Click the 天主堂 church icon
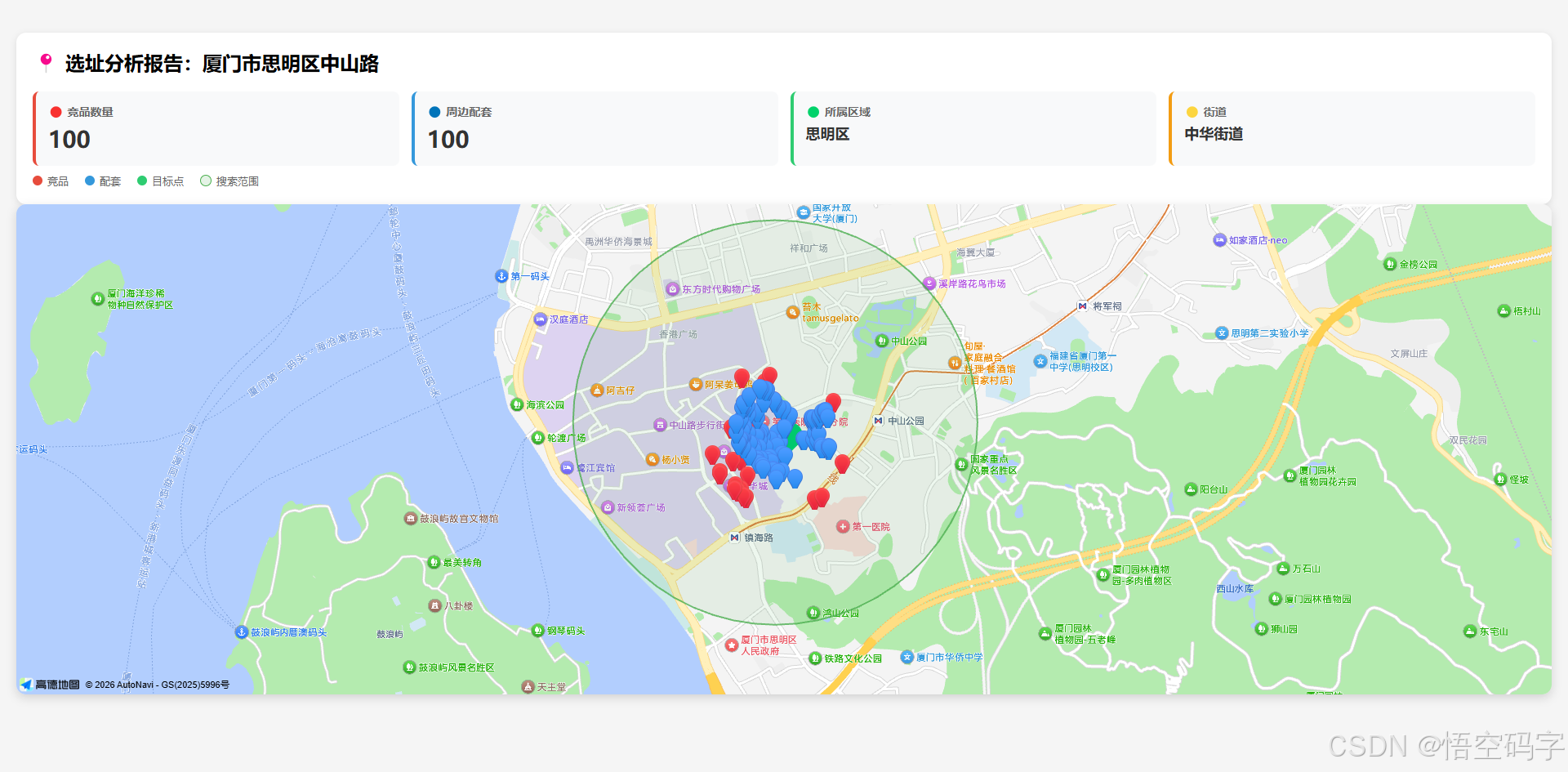The width and height of the screenshot is (1568, 772). pyautogui.click(x=528, y=687)
